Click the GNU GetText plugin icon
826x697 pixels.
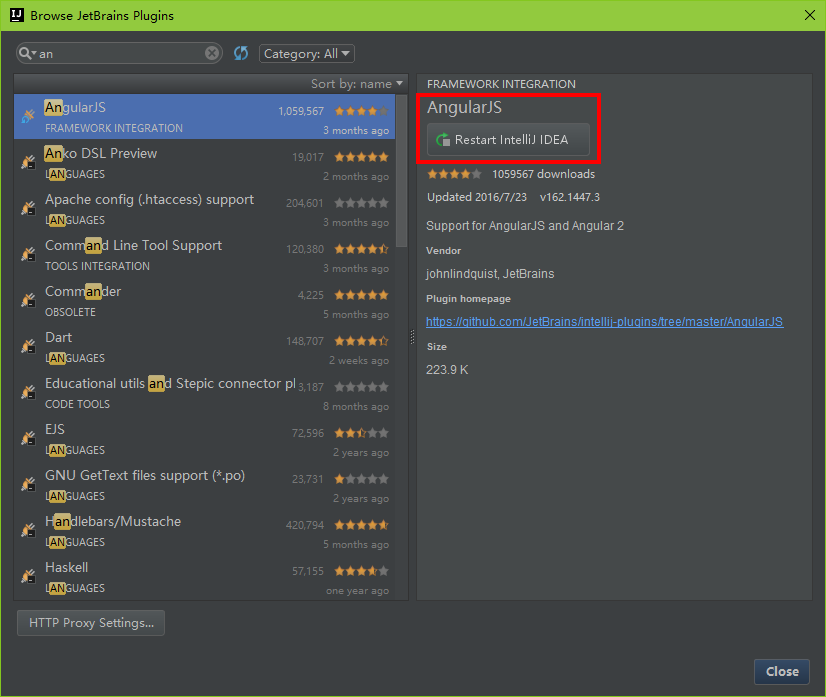point(28,484)
